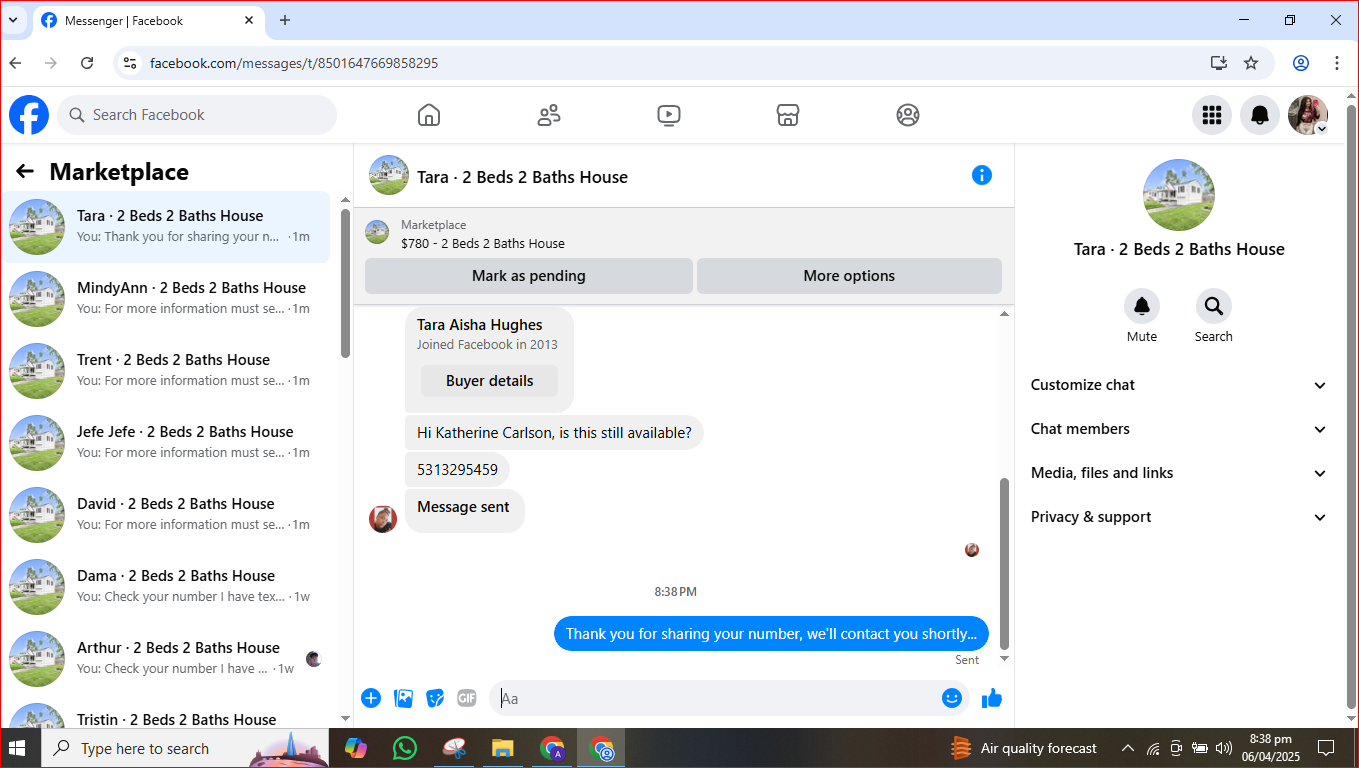
Task: Click the sent Thank you message bubble
Action: (x=771, y=633)
